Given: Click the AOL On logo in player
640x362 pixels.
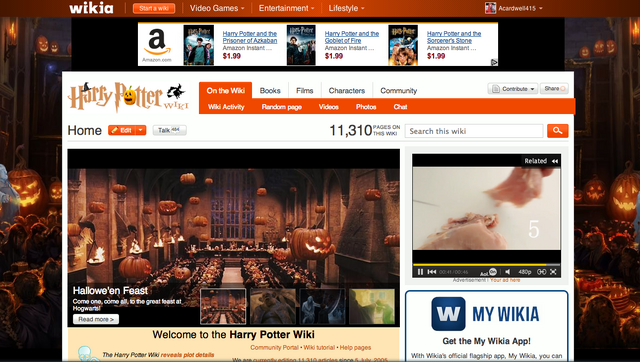Looking at the screenshot, I should (x=489, y=272).
